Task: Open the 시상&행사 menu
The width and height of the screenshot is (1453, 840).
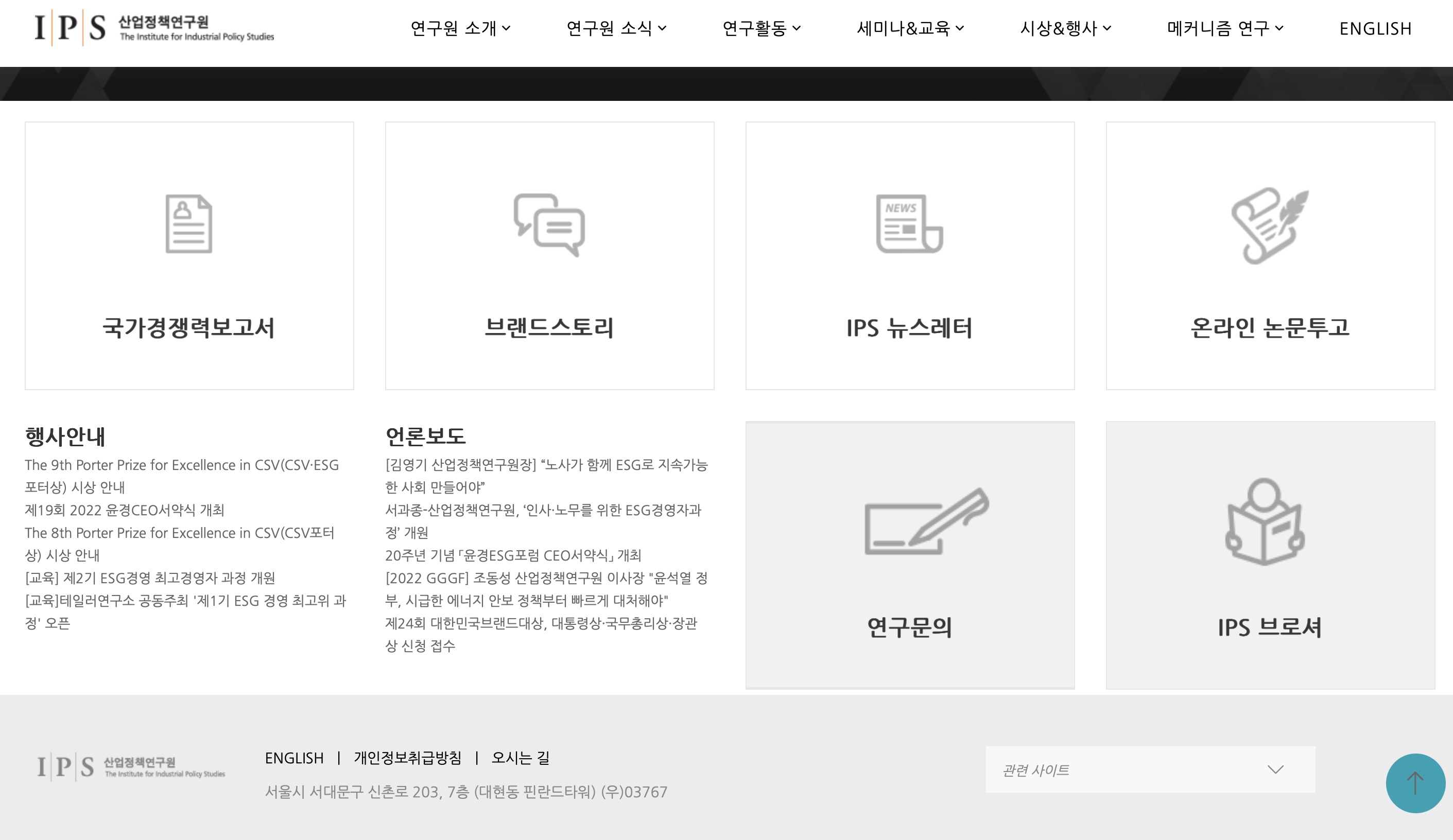Action: click(1065, 28)
